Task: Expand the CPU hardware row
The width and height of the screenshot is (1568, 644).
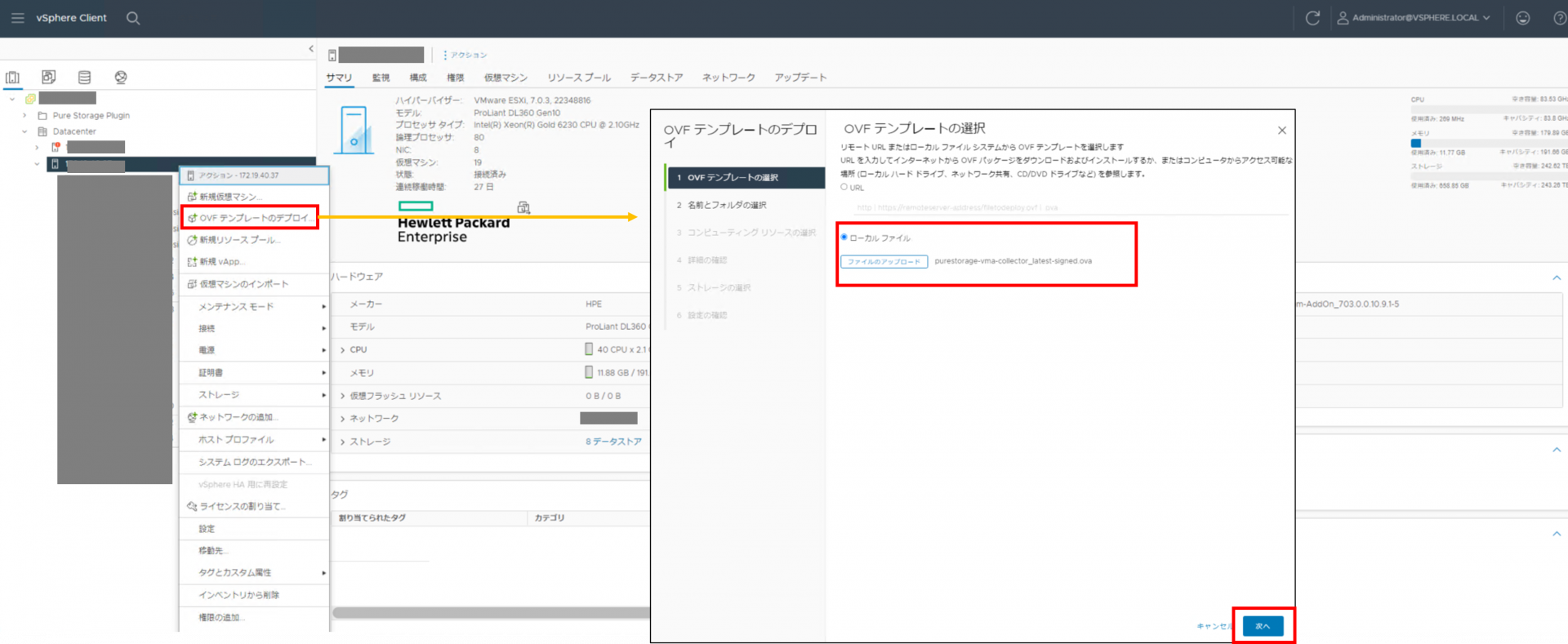Action: point(343,350)
